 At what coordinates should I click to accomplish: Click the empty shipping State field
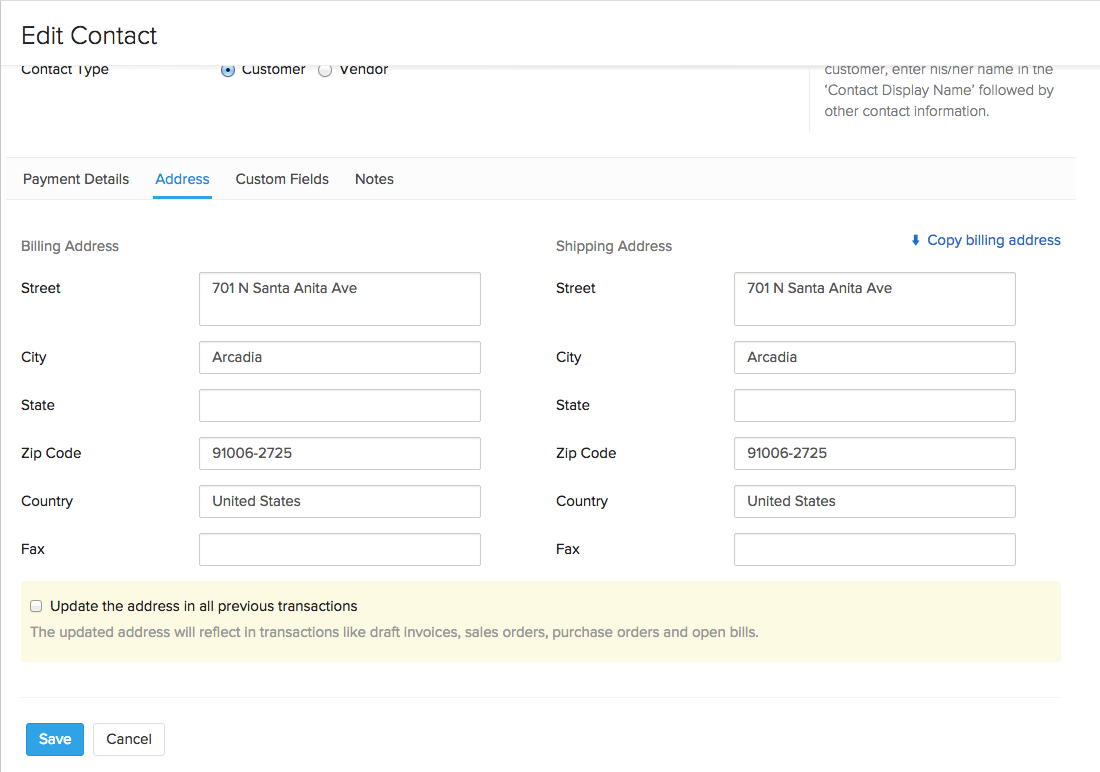point(874,405)
